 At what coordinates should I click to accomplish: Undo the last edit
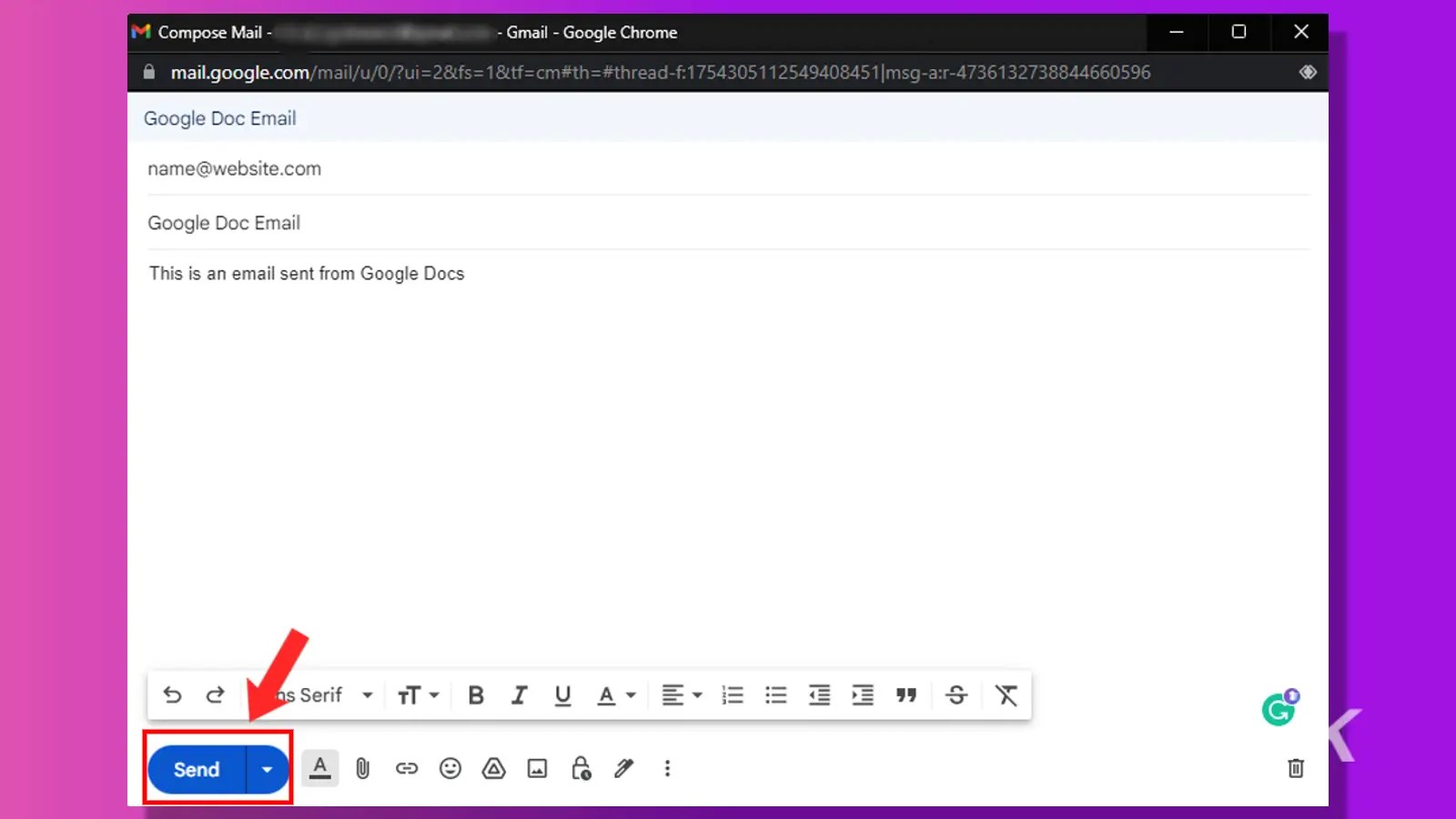tap(172, 694)
